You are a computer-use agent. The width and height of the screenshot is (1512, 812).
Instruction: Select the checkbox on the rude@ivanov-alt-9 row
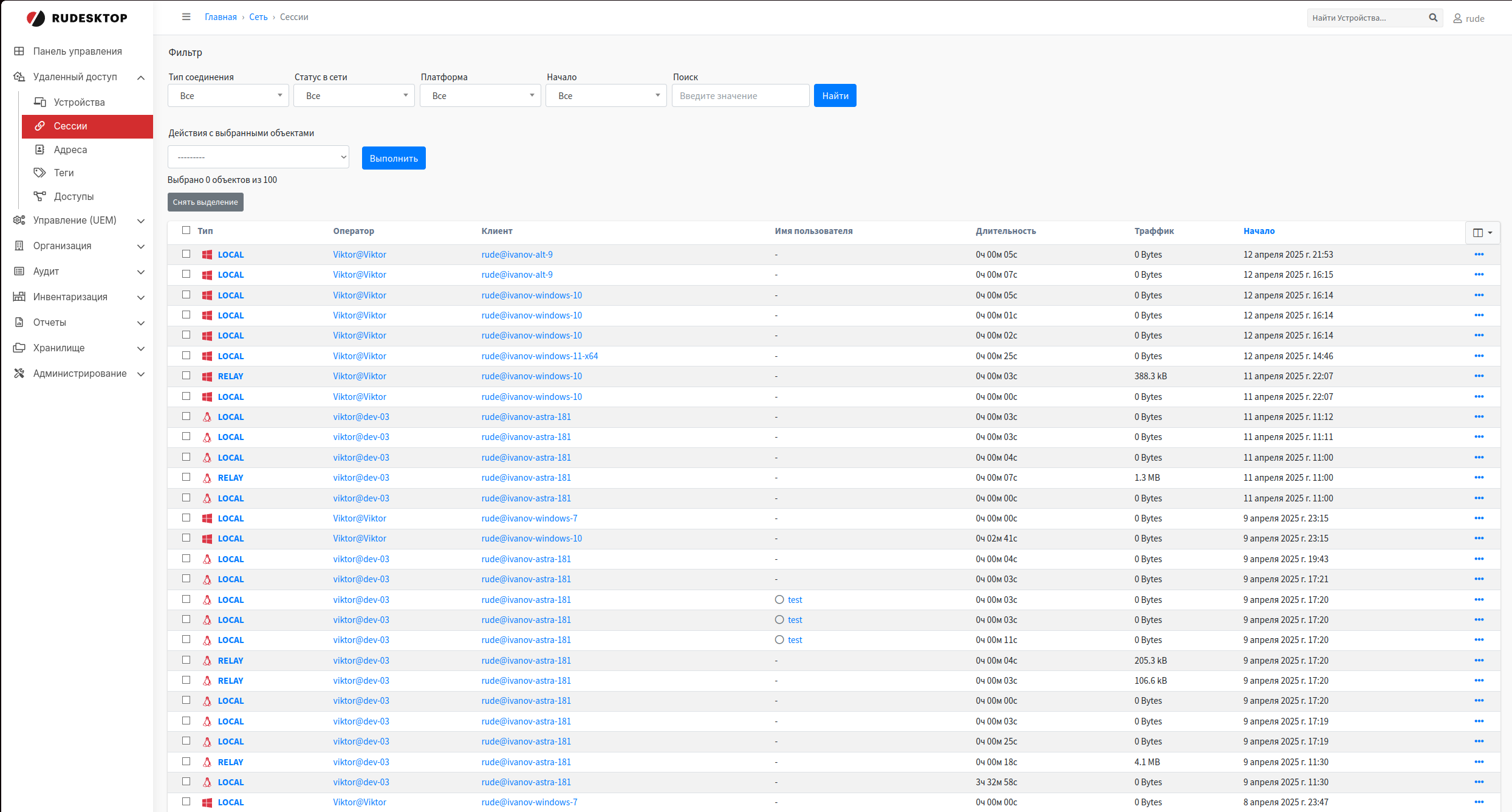[186, 254]
